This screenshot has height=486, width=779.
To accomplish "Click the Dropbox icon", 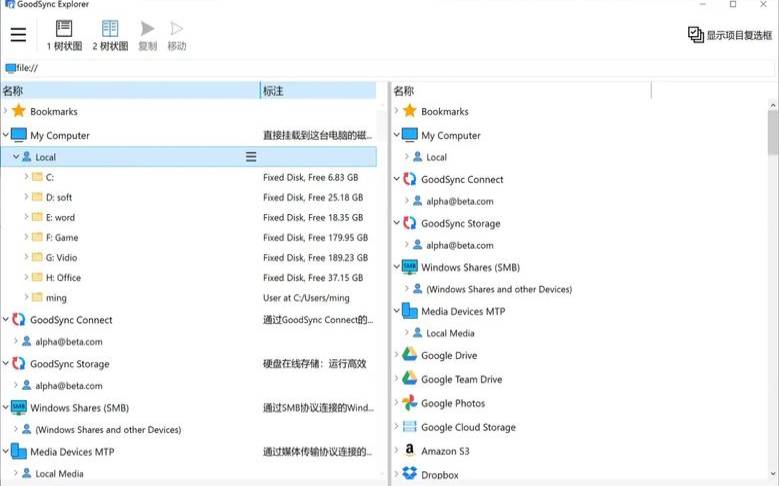I will click(x=410, y=473).
